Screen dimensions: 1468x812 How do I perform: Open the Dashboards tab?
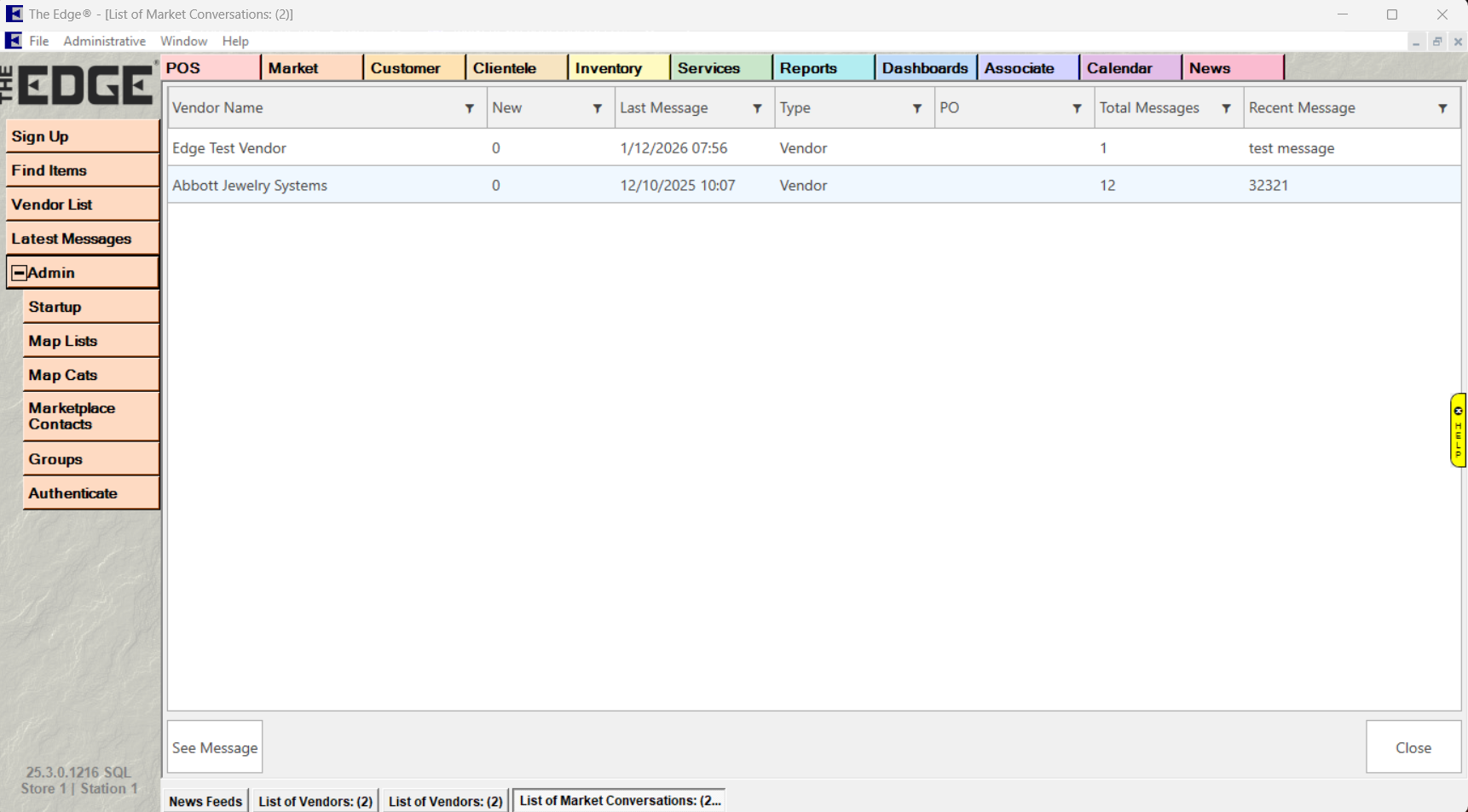coord(925,68)
